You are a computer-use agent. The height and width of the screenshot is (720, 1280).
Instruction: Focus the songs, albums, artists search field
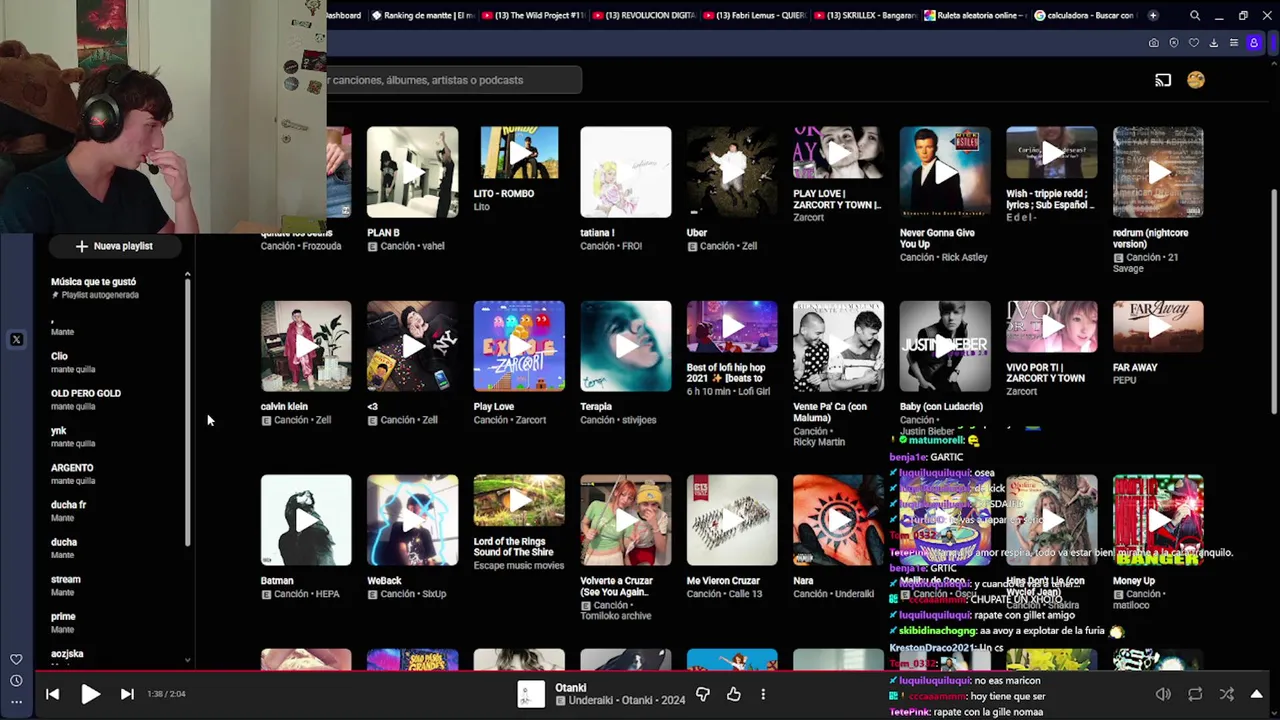click(x=454, y=80)
